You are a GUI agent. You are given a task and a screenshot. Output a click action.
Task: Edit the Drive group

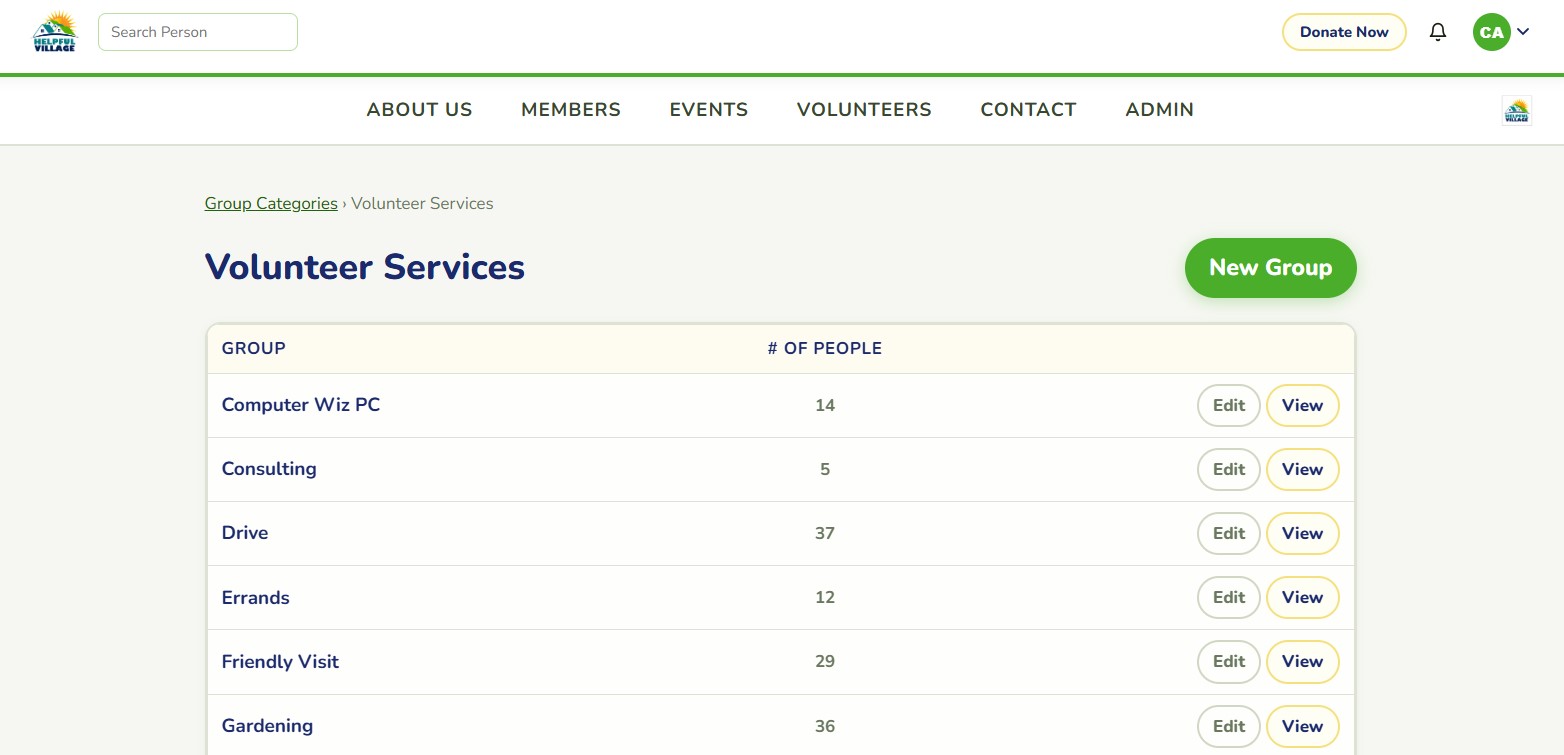[1228, 534]
